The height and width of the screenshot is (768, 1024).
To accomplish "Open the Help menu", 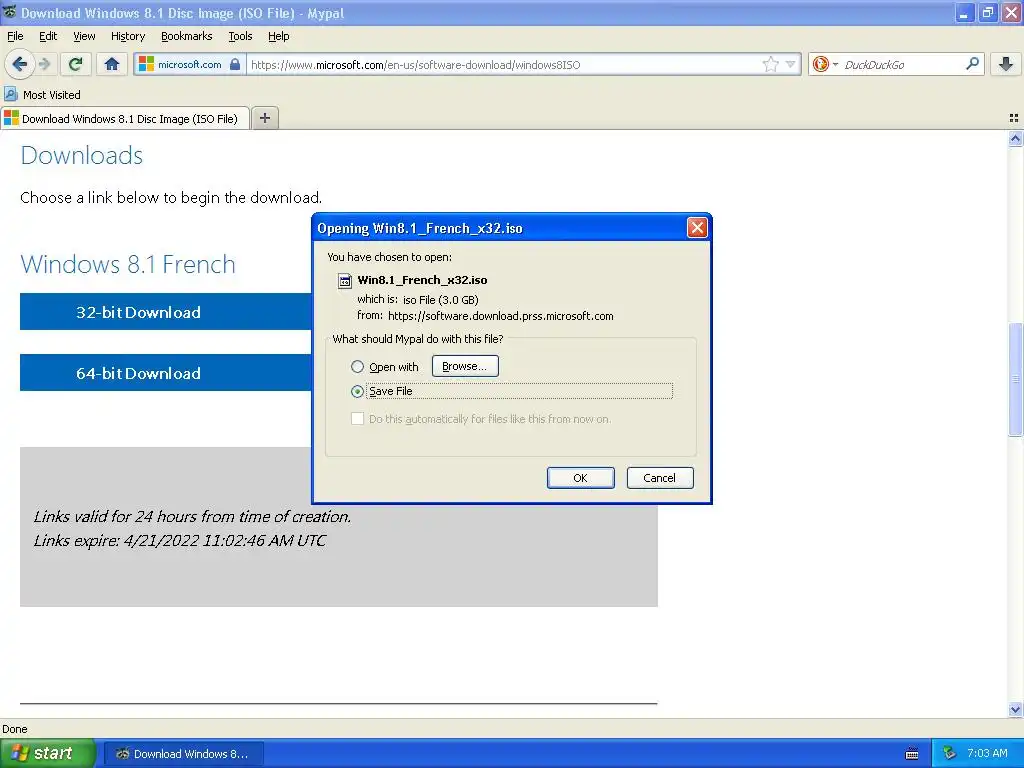I will coord(278,36).
